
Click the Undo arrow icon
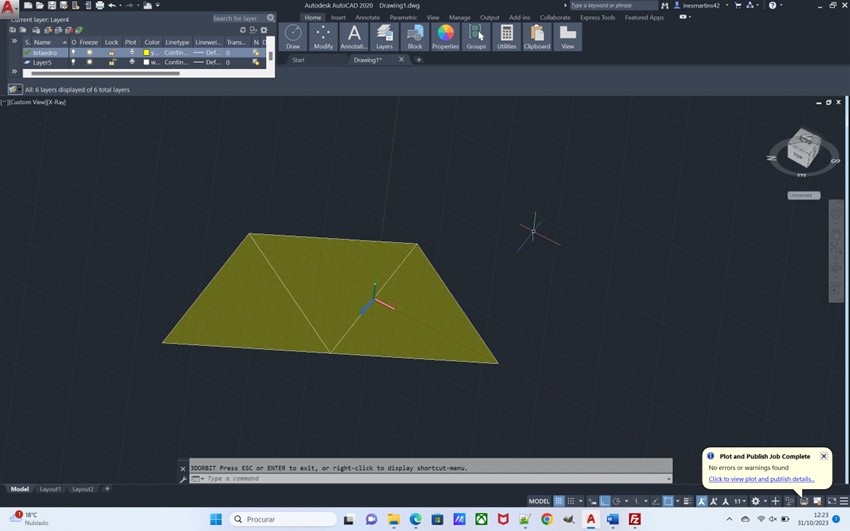pos(112,5)
